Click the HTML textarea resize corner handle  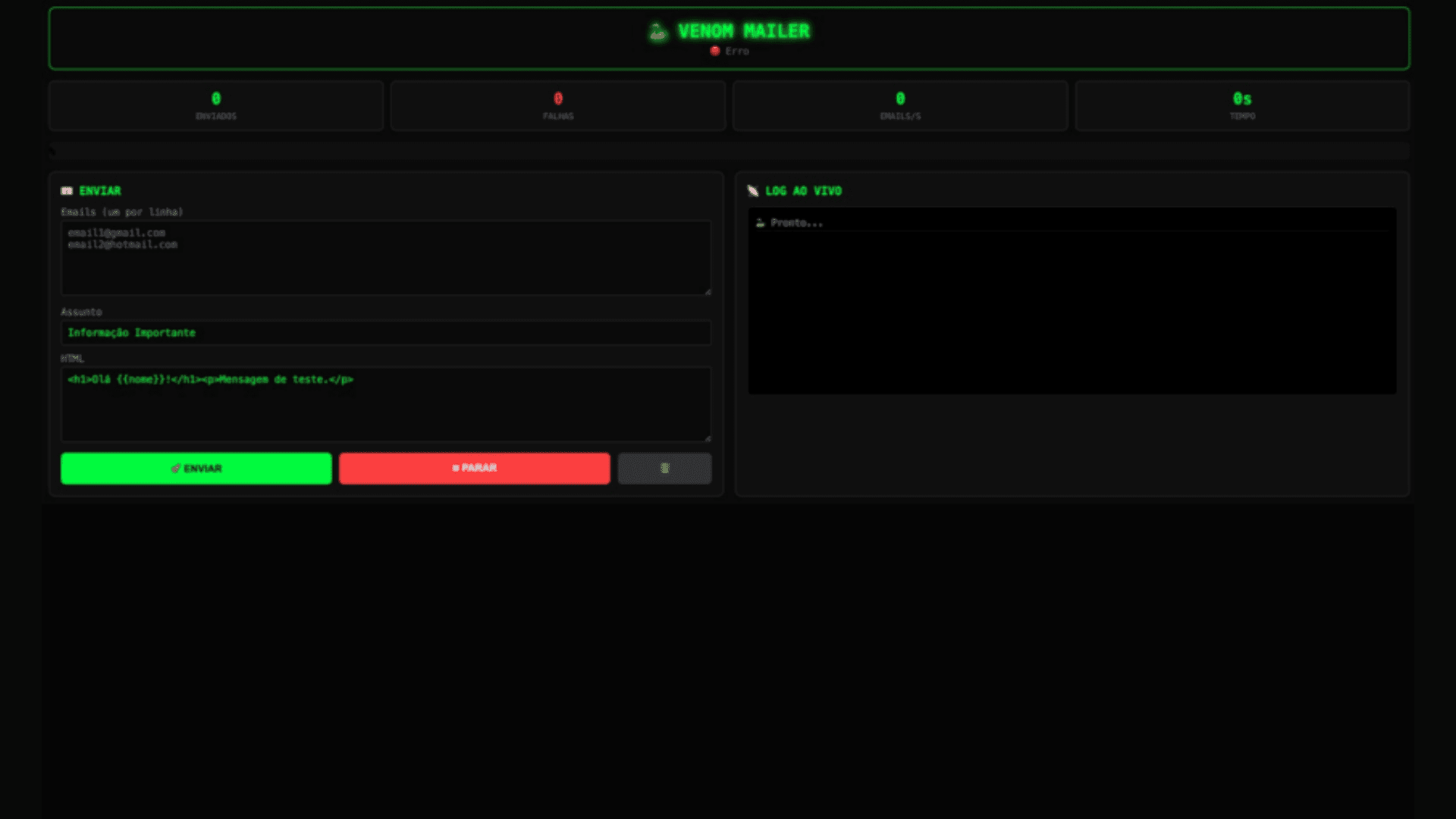tap(708, 438)
